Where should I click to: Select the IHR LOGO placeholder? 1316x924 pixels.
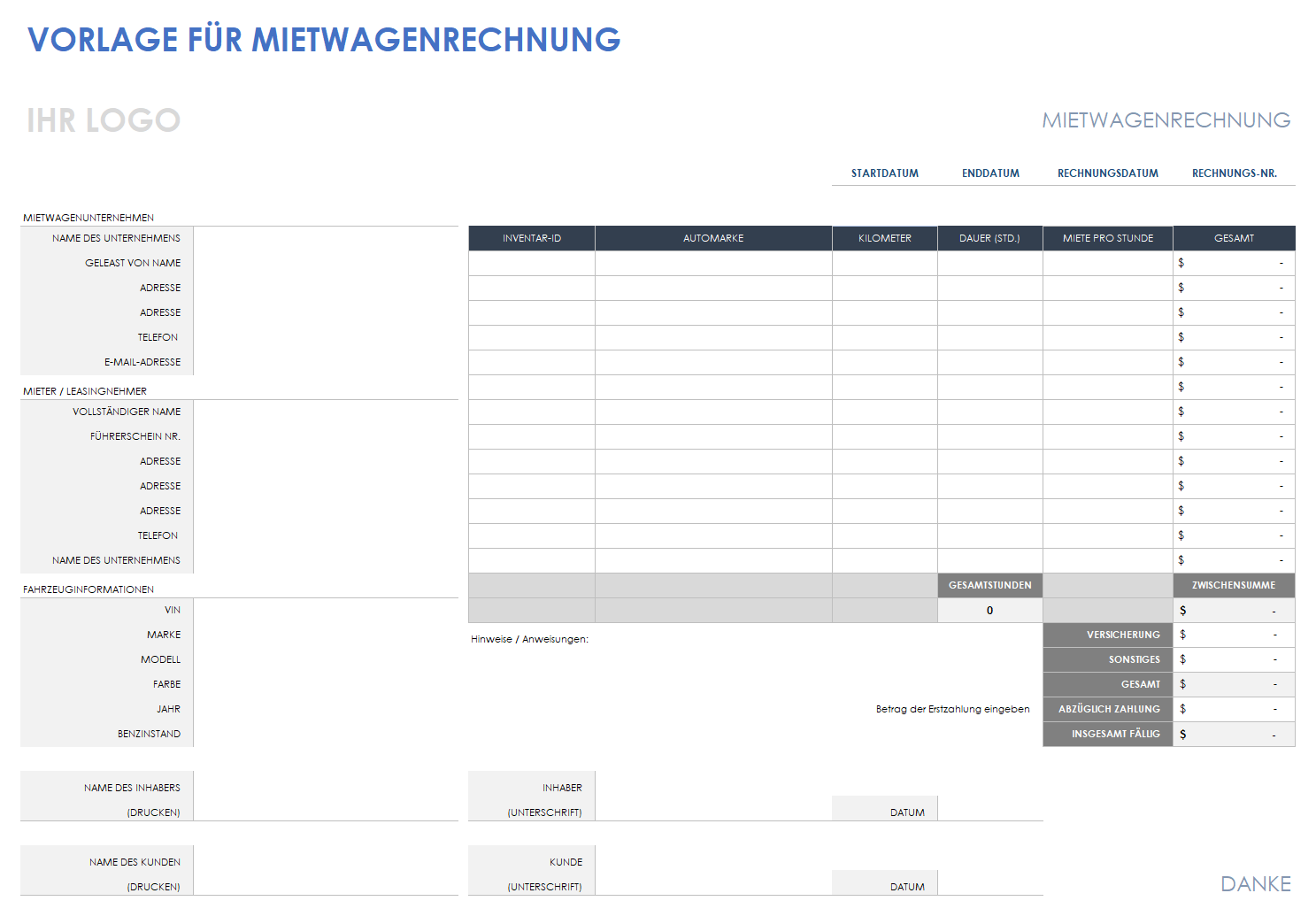point(104,120)
